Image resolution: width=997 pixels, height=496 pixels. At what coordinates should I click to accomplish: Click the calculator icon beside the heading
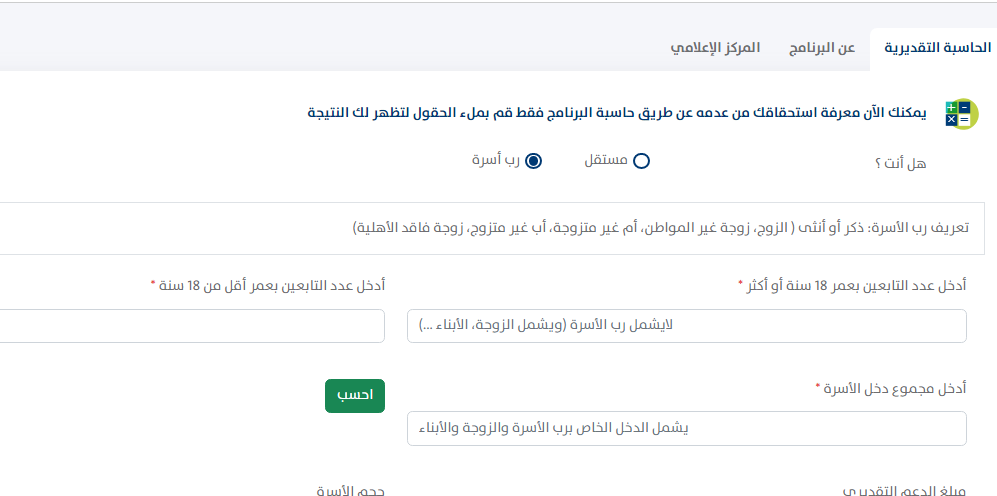[x=960, y=113]
